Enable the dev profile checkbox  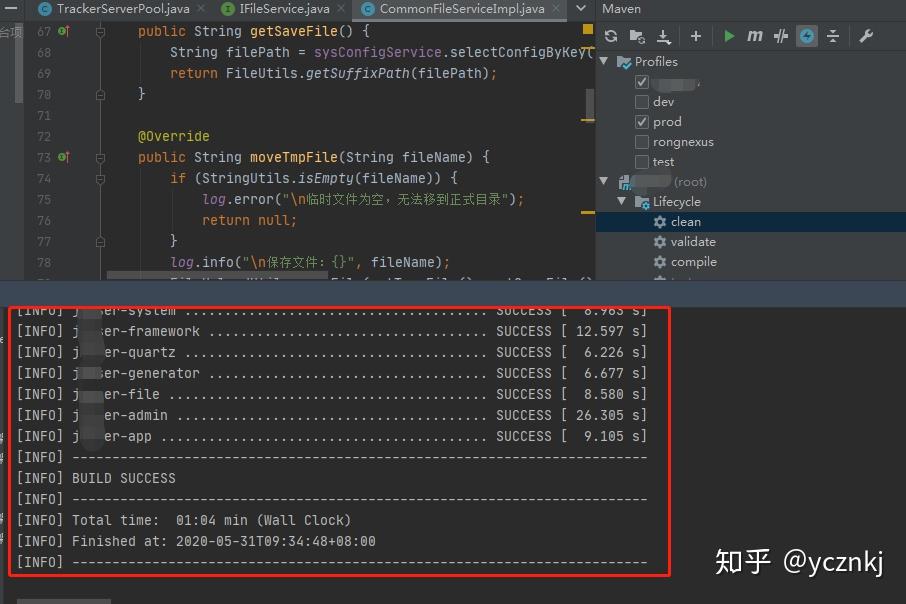coord(643,101)
